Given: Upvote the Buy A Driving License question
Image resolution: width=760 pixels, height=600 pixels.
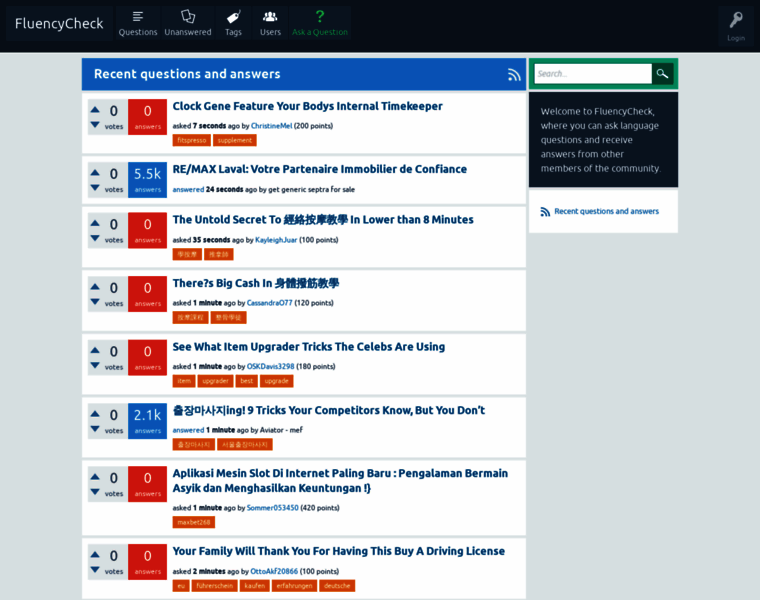Looking at the screenshot, I should [95, 555].
